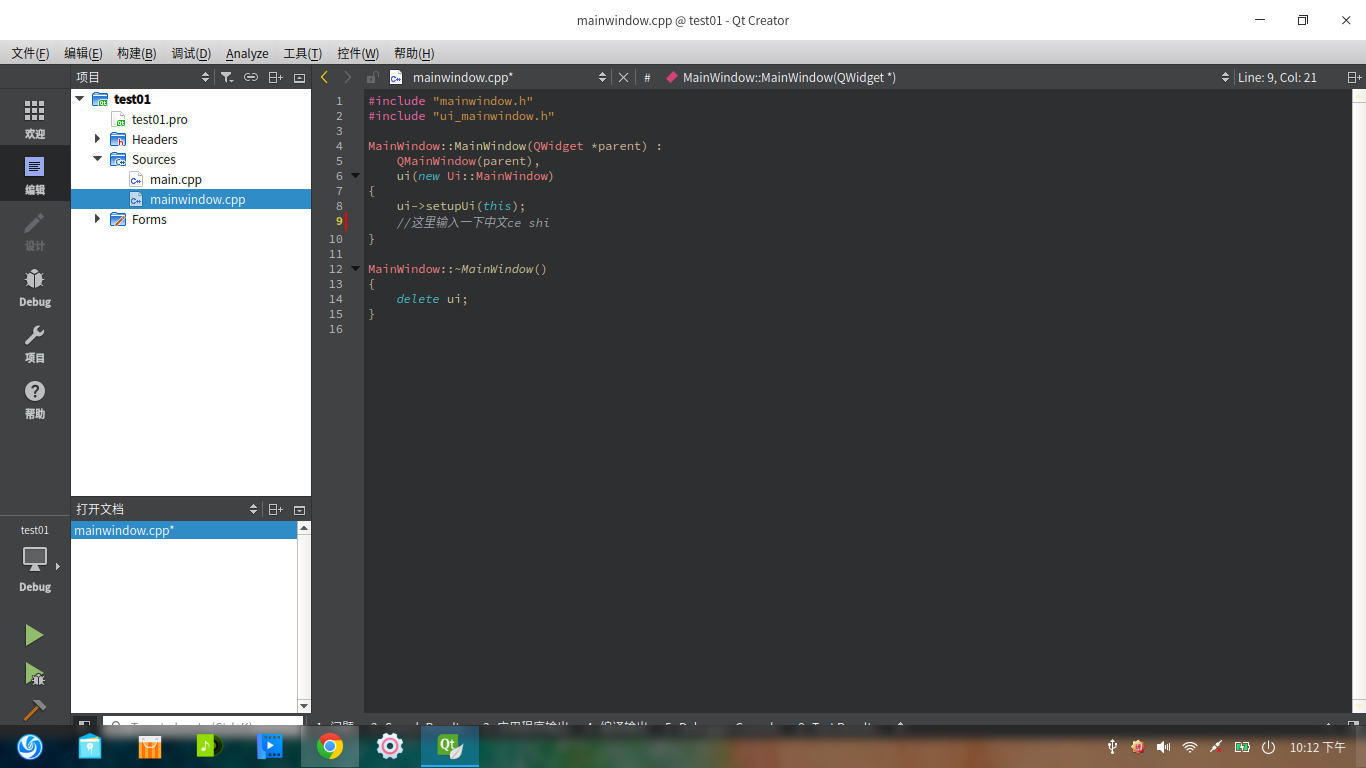Collapse the Sources folder
1366x768 pixels.
pyautogui.click(x=97, y=159)
